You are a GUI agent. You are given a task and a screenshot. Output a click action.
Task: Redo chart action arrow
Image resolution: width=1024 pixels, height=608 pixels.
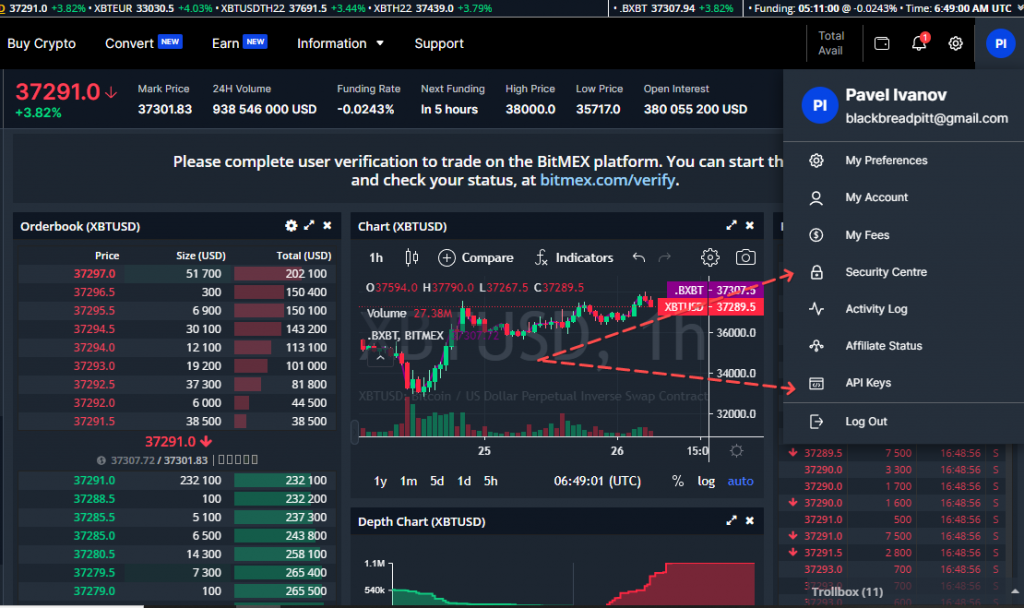pyautogui.click(x=664, y=258)
